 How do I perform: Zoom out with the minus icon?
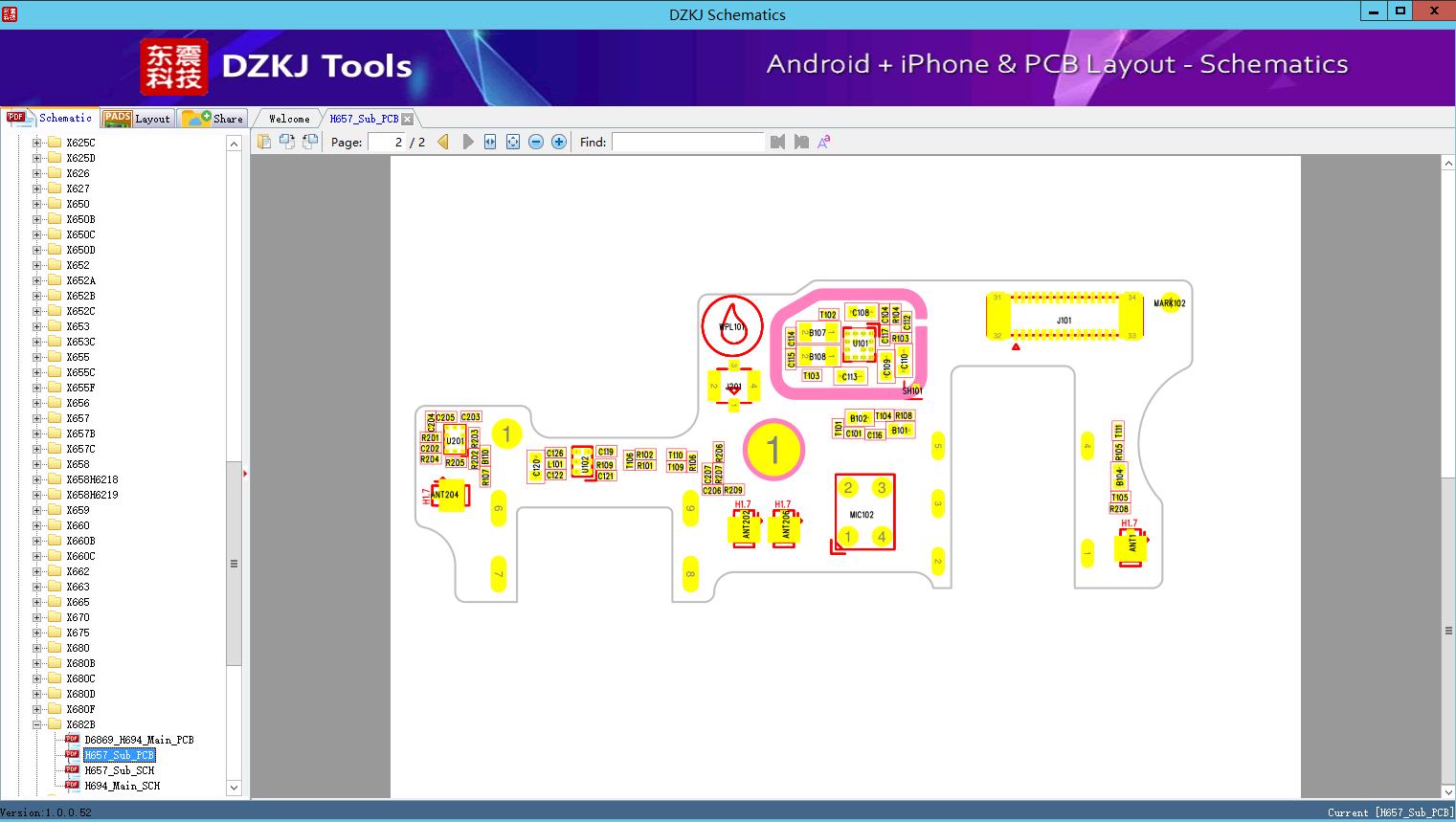536,142
